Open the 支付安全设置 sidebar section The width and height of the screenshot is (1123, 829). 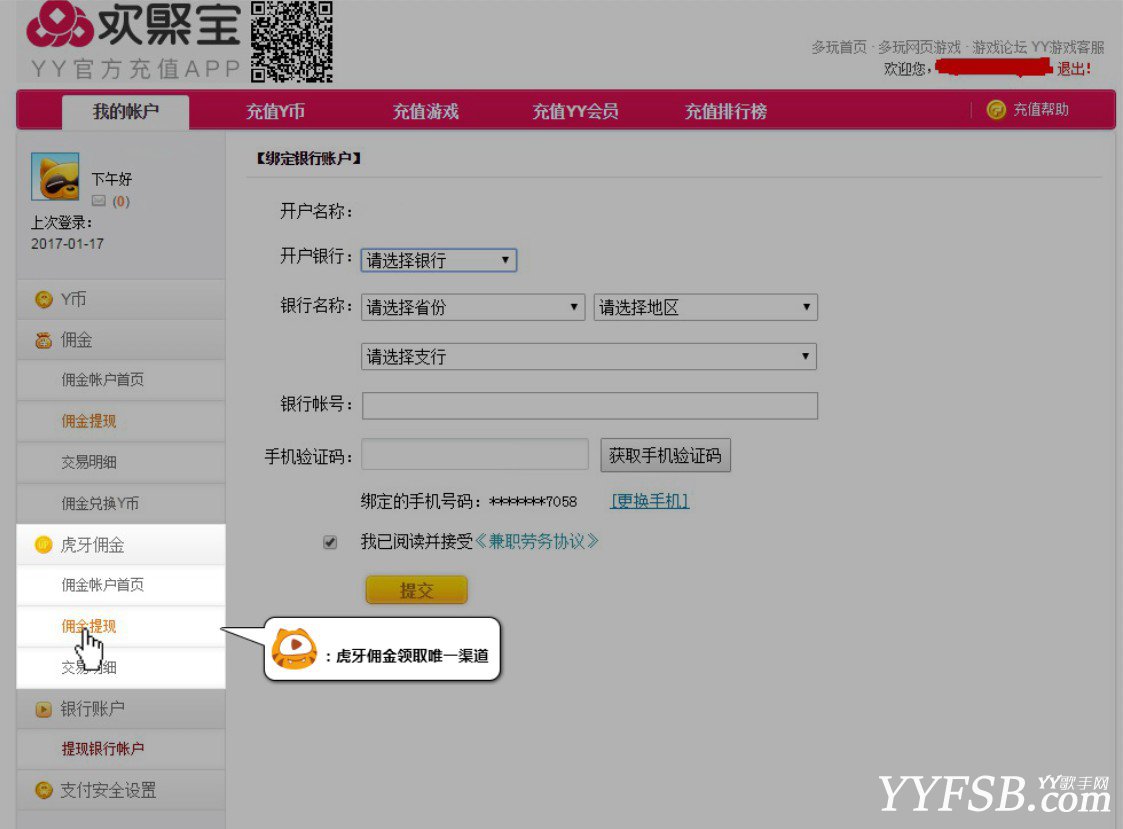pyautogui.click(x=120, y=790)
